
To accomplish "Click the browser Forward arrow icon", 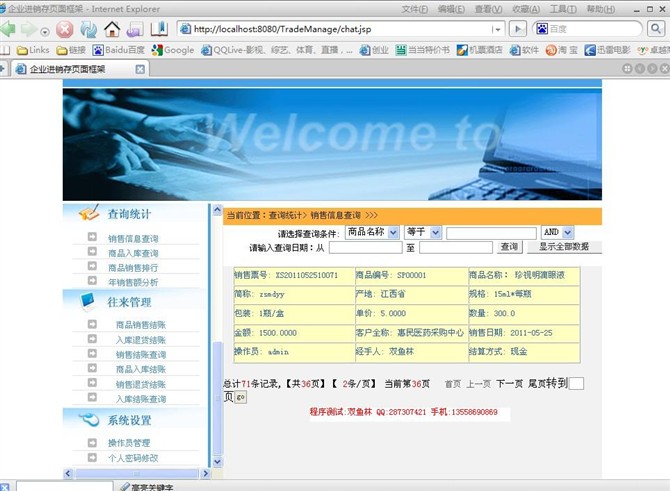I will coord(29,29).
